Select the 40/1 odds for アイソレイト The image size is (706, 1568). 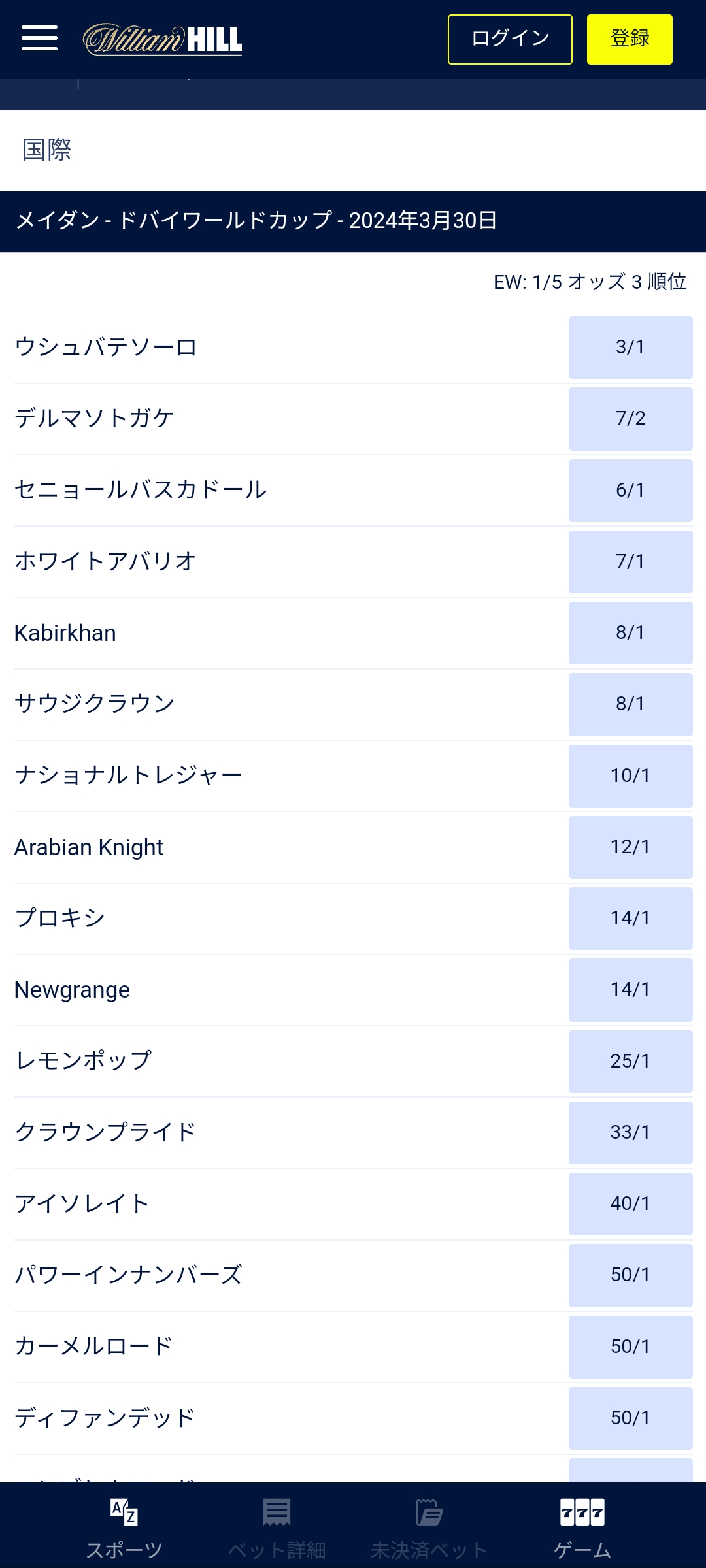point(630,1203)
